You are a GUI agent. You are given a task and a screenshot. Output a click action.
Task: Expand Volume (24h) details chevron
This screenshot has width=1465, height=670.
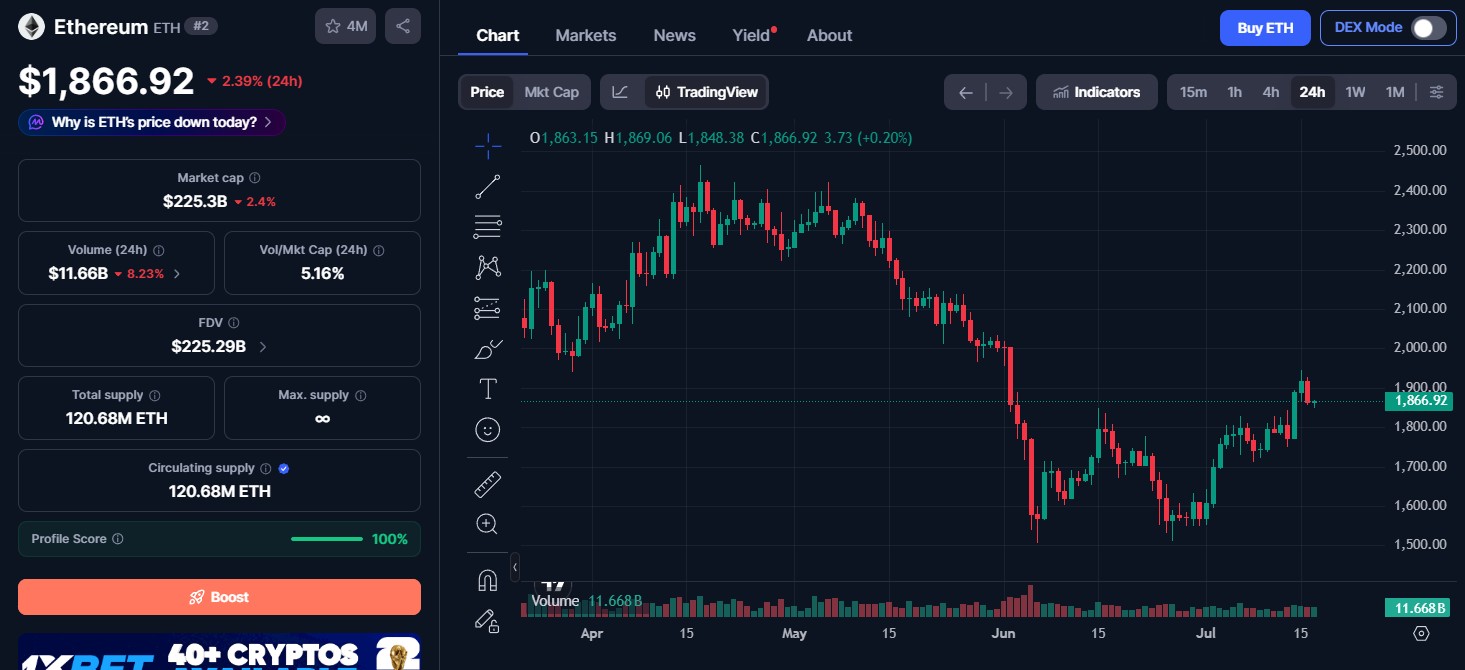(177, 274)
